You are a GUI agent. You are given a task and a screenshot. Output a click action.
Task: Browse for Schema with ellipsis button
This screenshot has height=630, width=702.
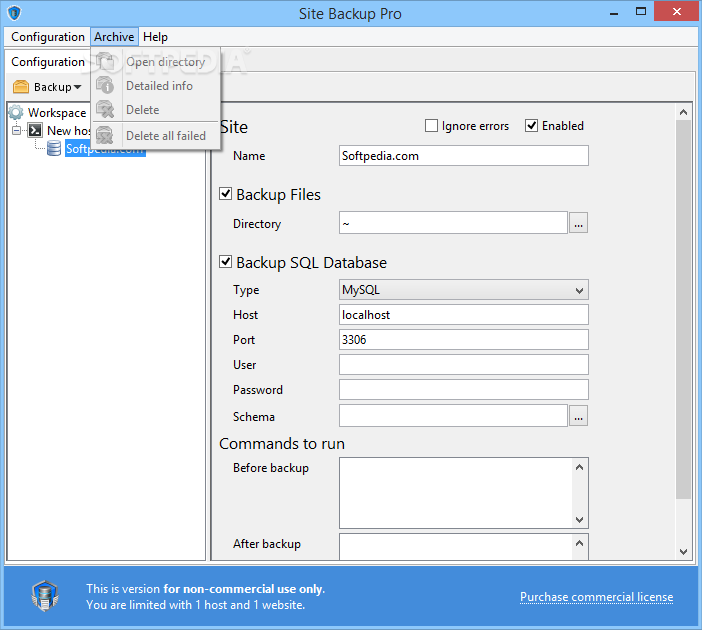click(578, 416)
